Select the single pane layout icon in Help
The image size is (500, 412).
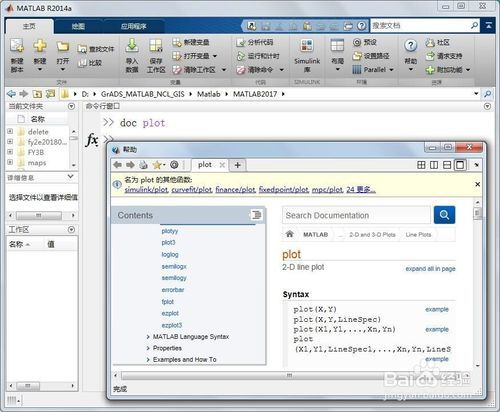[460, 165]
